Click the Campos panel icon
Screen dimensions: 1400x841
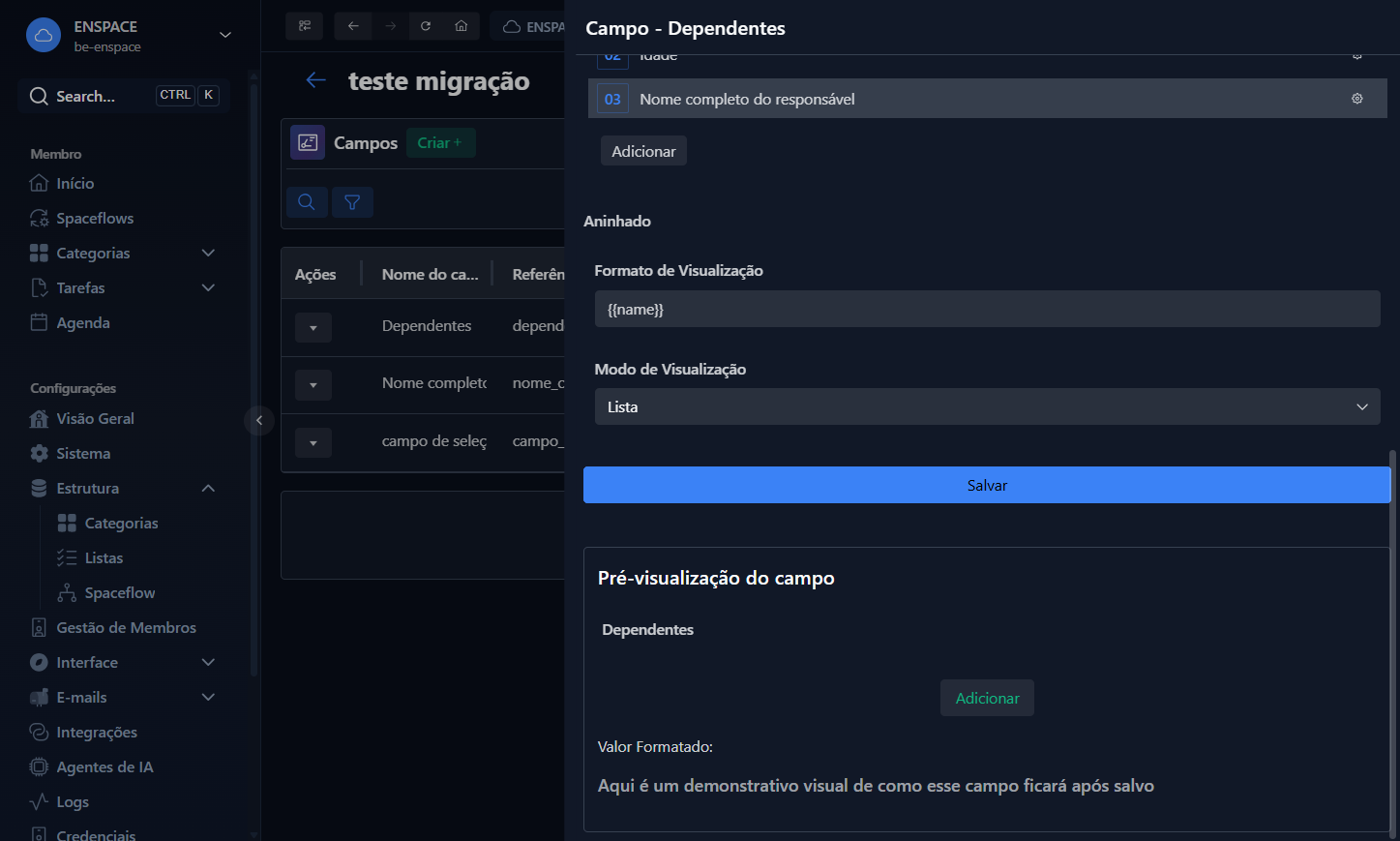click(308, 142)
